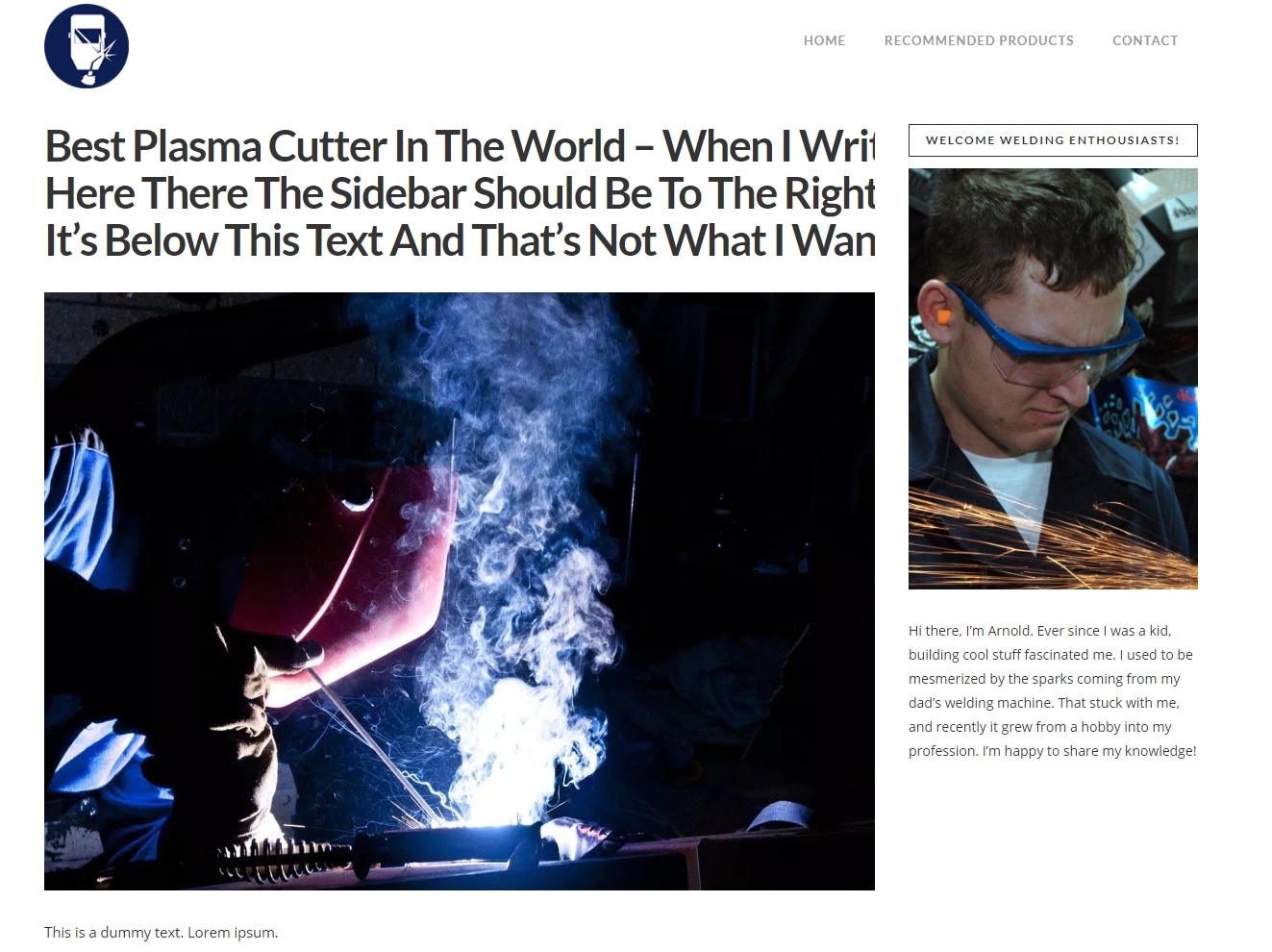Viewport: 1272px width, 952px height.
Task: Click the 'It's Below This Text' title line
Action: [x=460, y=240]
